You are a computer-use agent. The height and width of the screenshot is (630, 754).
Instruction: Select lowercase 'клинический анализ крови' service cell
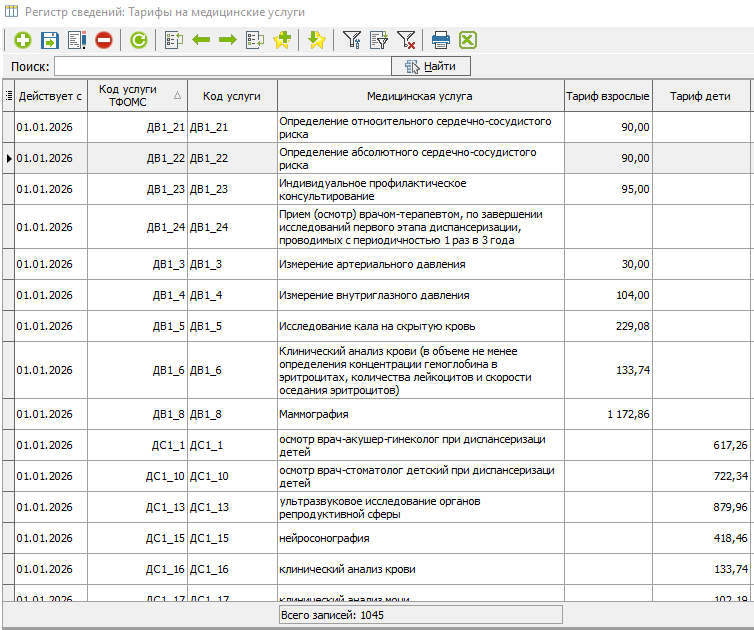click(x=420, y=569)
